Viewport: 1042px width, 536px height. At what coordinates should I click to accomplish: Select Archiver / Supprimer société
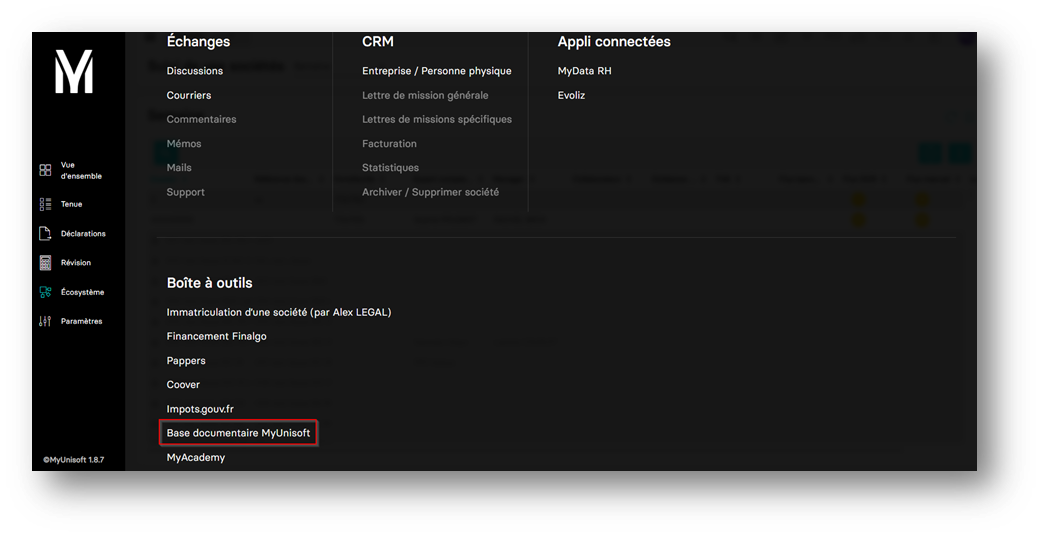(431, 192)
